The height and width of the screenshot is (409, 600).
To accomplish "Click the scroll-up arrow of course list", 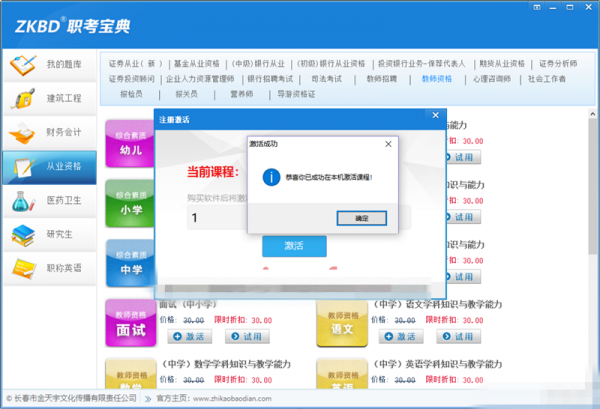I will coord(592,114).
